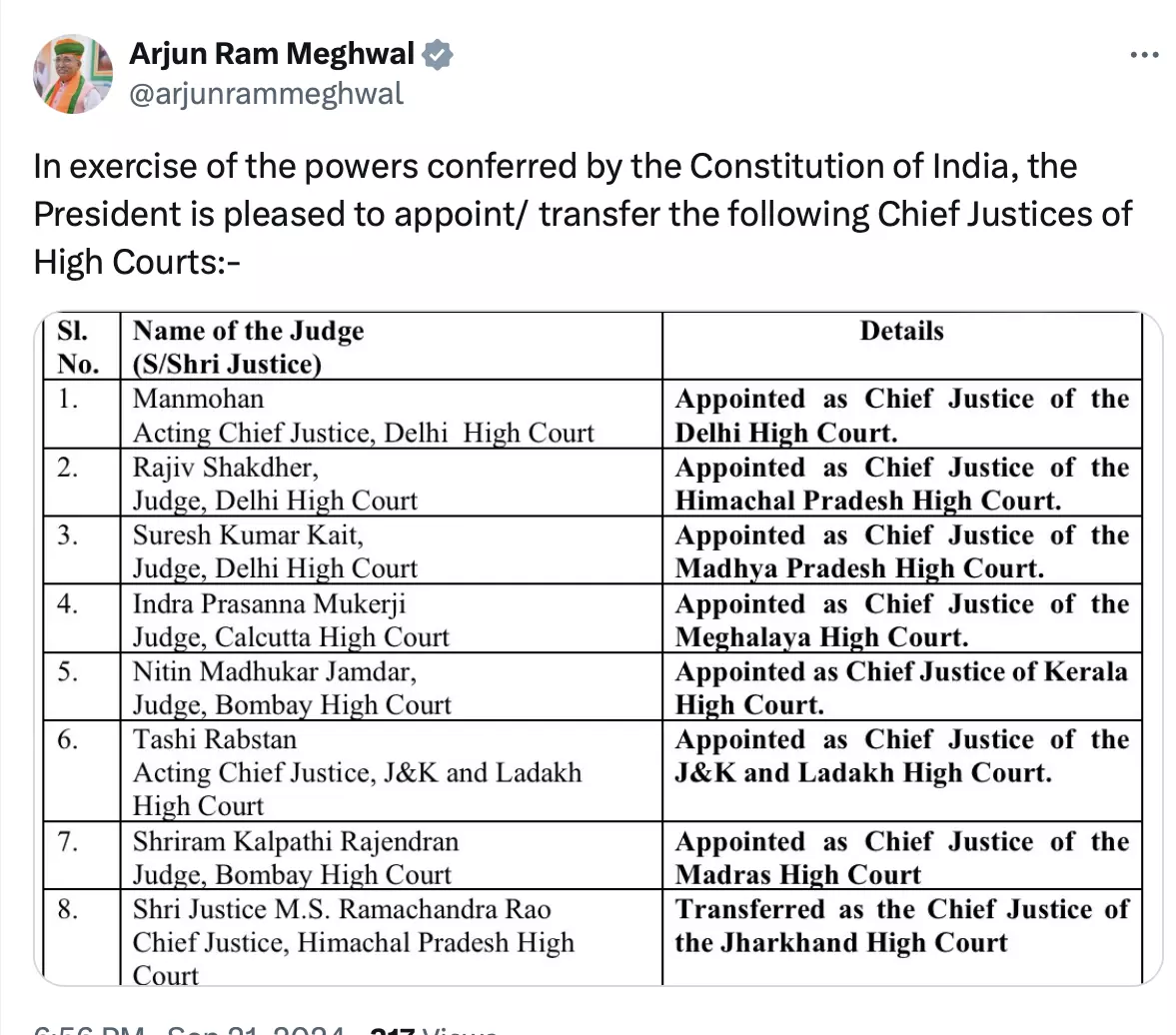
Task: Click 'Transferred as the Chief Justice' details cell
Action: click(x=901, y=926)
